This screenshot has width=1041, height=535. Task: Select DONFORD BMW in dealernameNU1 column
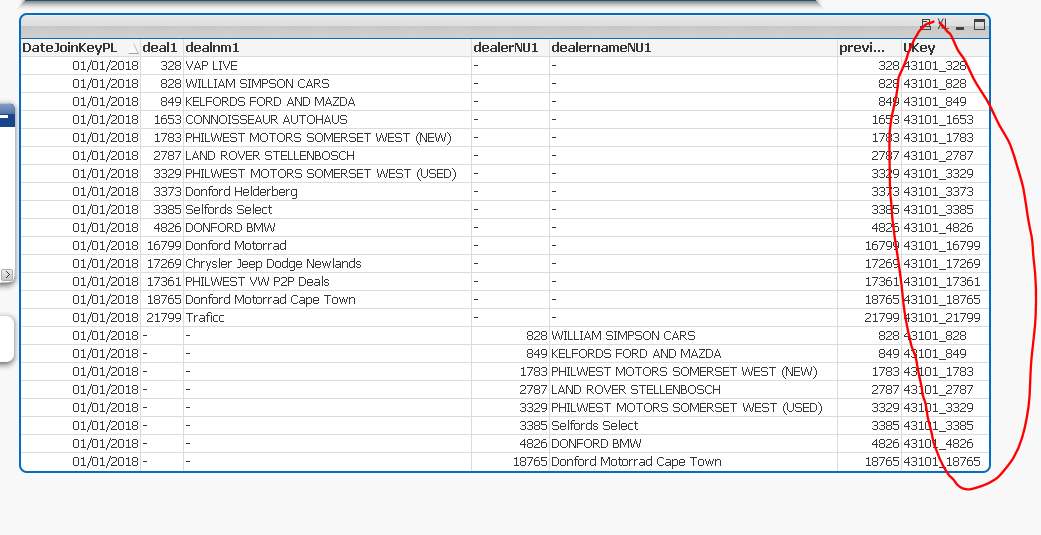click(596, 442)
